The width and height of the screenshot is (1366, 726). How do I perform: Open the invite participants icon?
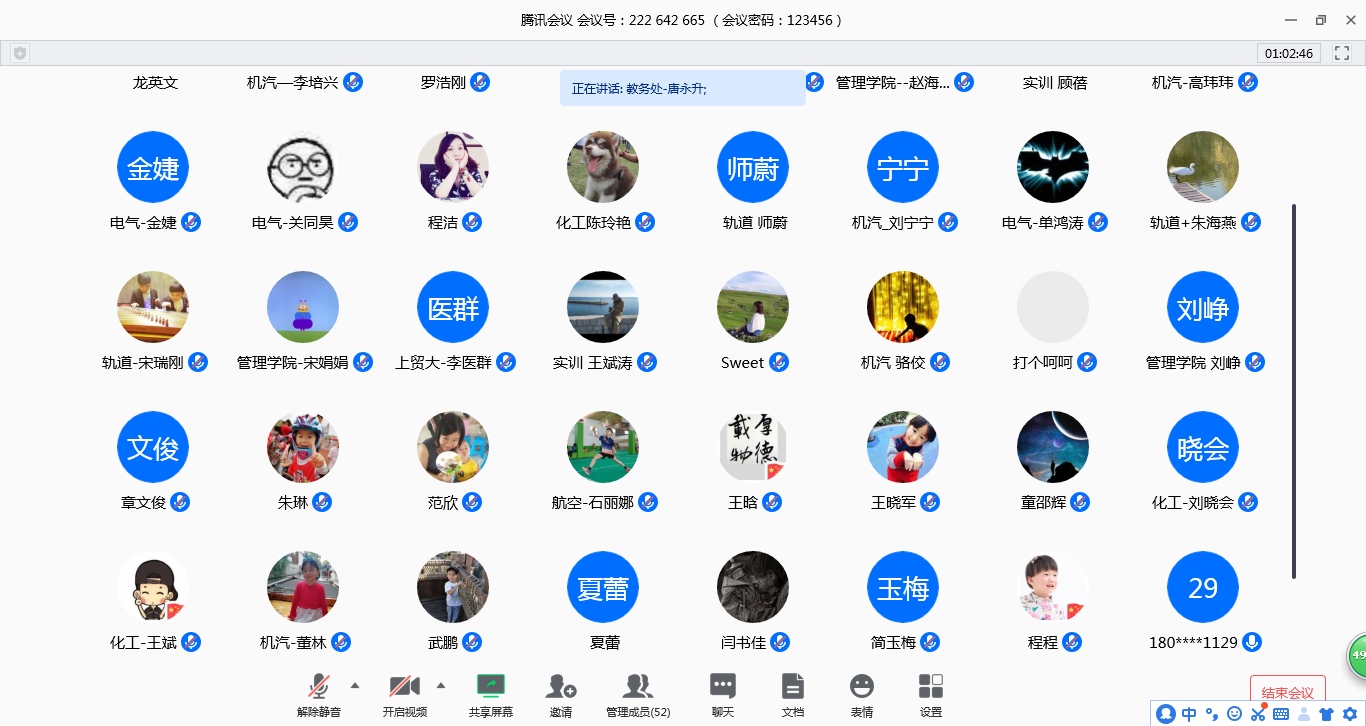[x=561, y=687]
